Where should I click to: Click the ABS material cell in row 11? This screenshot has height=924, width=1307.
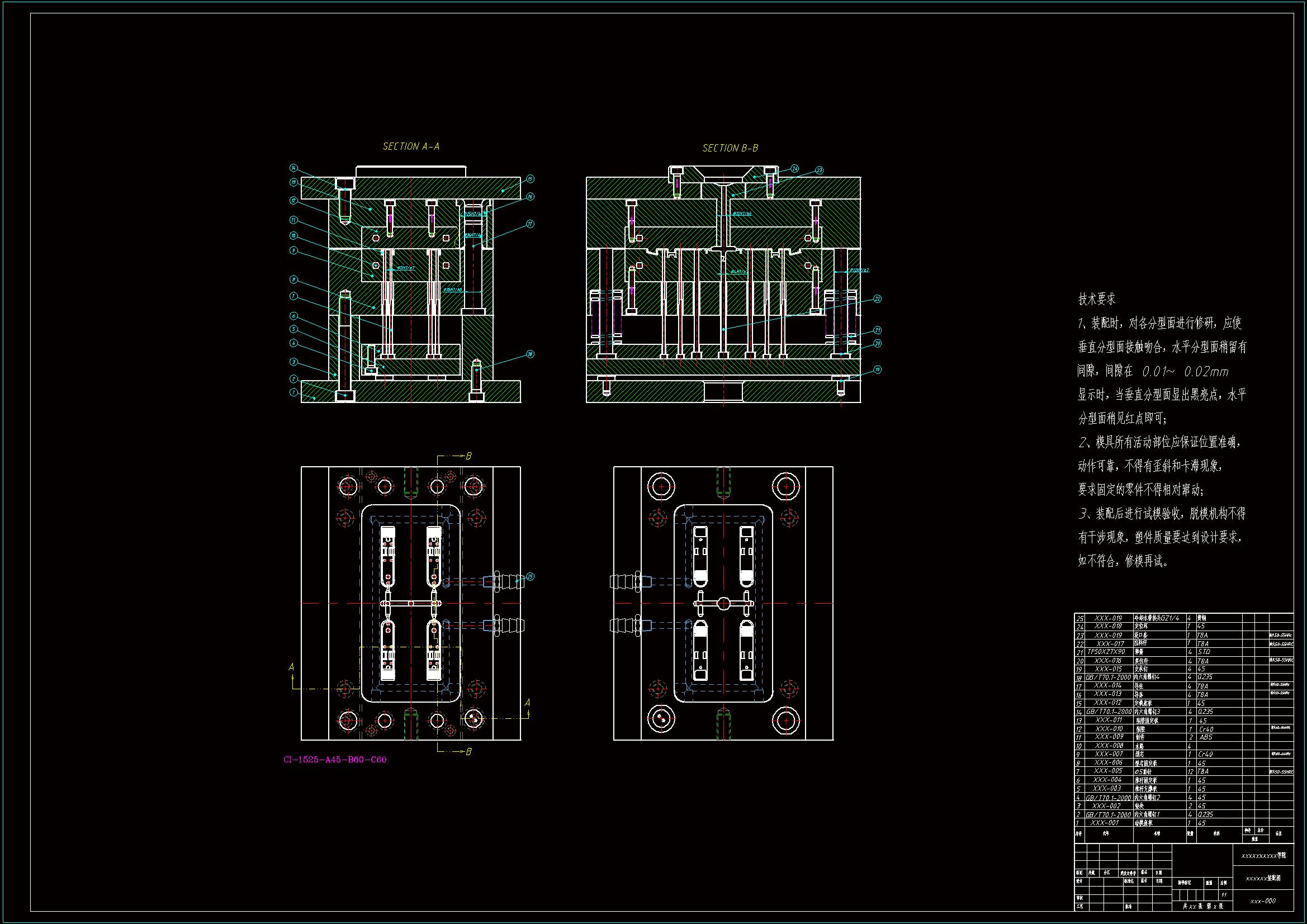(x=1206, y=737)
